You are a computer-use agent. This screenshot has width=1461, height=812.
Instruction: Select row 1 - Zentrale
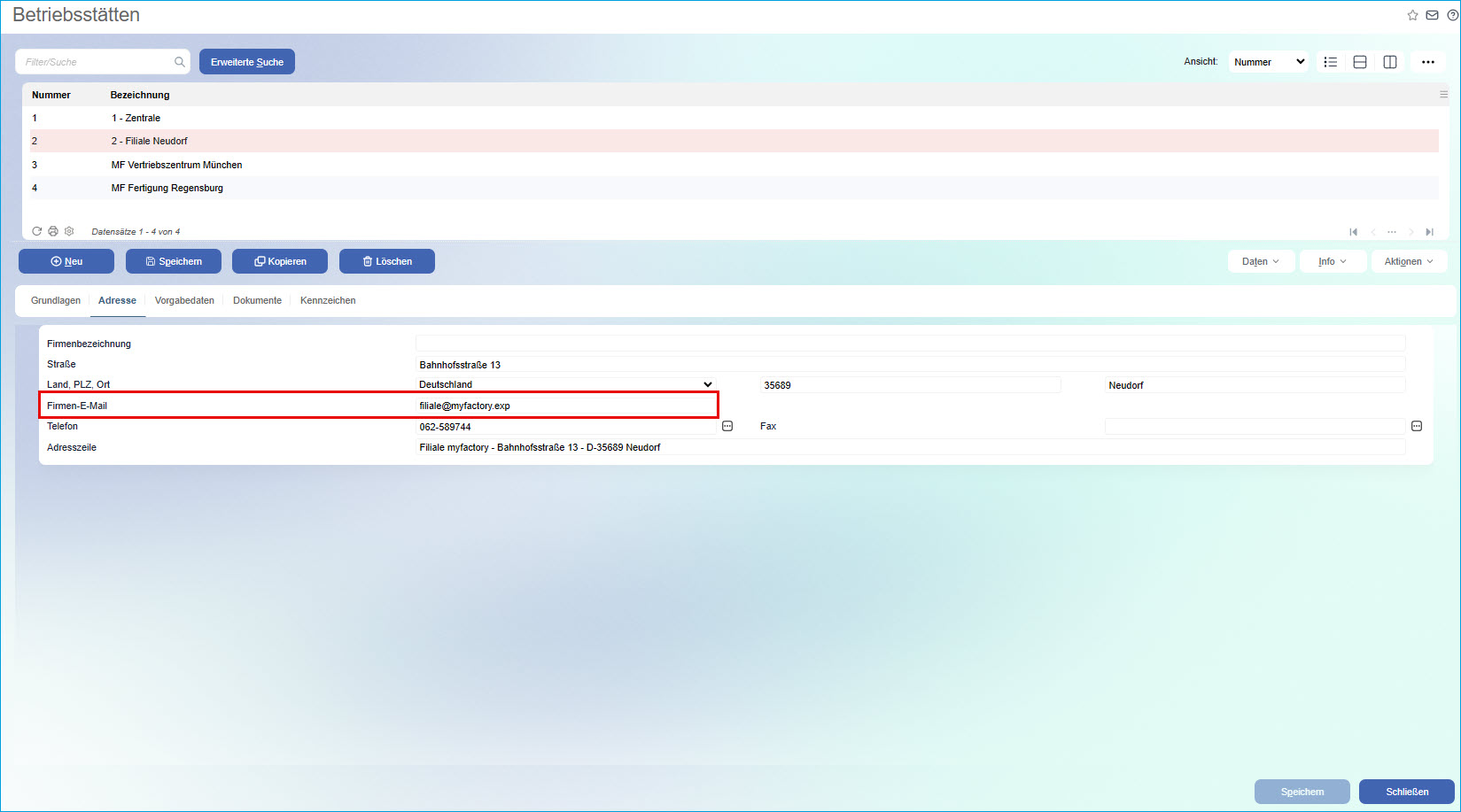click(734, 118)
